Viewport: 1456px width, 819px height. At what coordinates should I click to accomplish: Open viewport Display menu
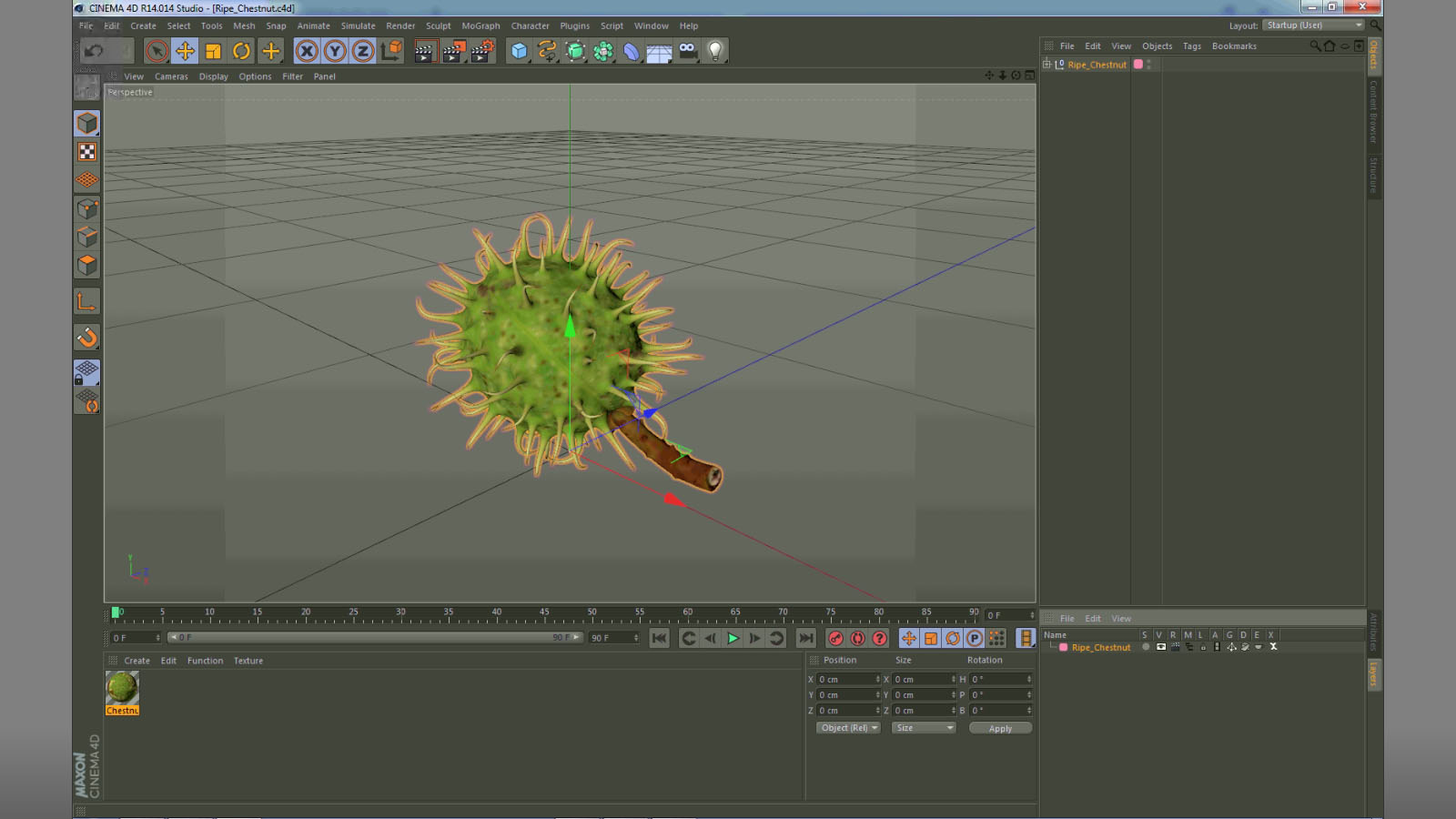point(214,76)
